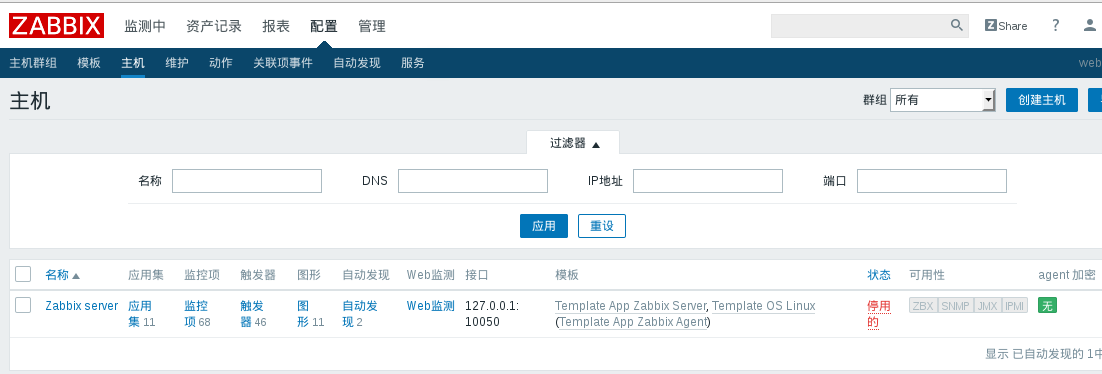Focus the DNS filter field
The width and height of the screenshot is (1102, 374).
coord(472,181)
